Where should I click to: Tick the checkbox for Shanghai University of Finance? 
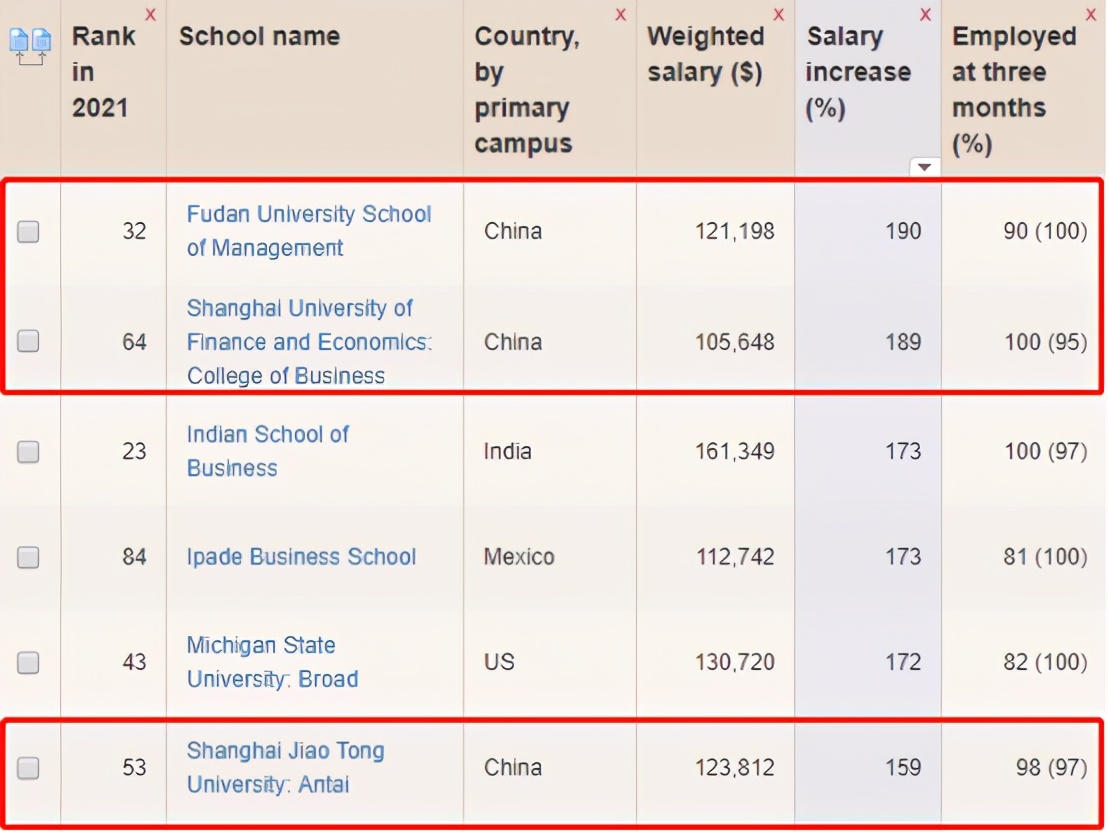pos(29,342)
